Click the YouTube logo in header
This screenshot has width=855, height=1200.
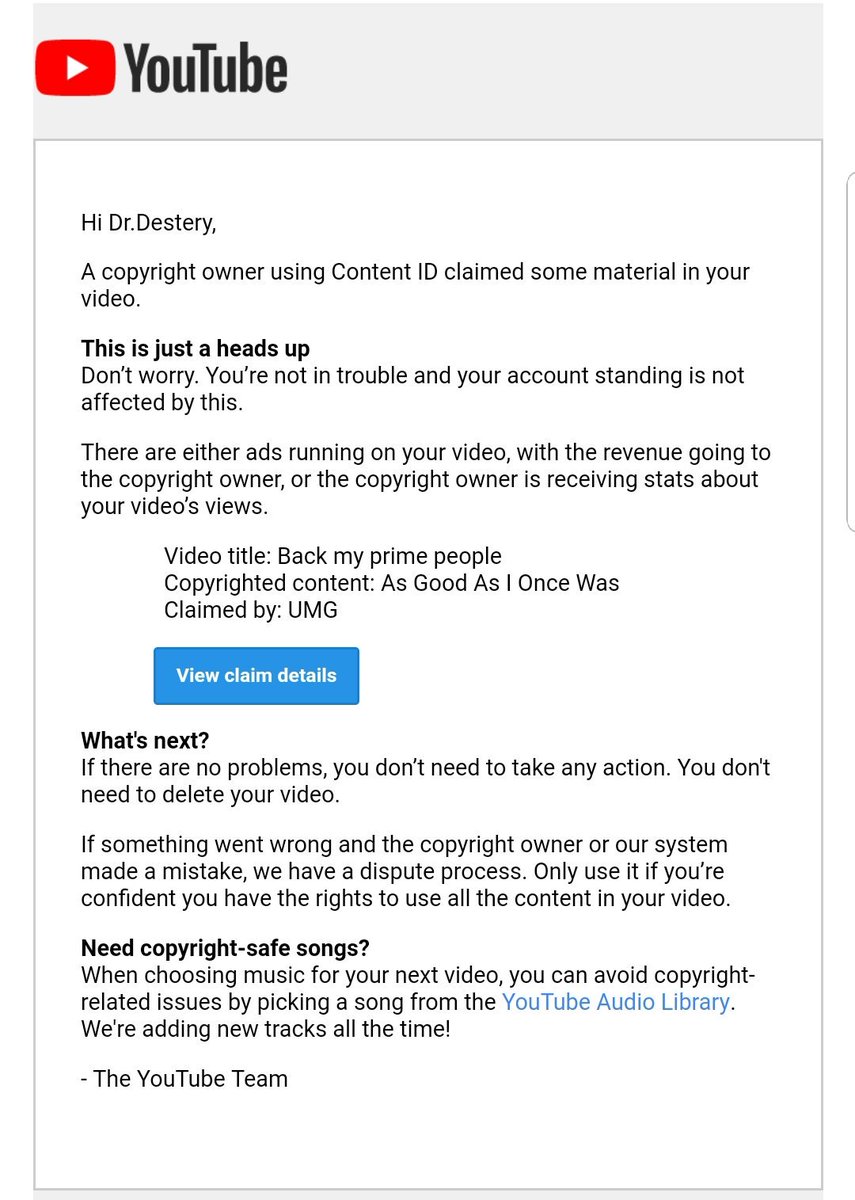tap(161, 67)
